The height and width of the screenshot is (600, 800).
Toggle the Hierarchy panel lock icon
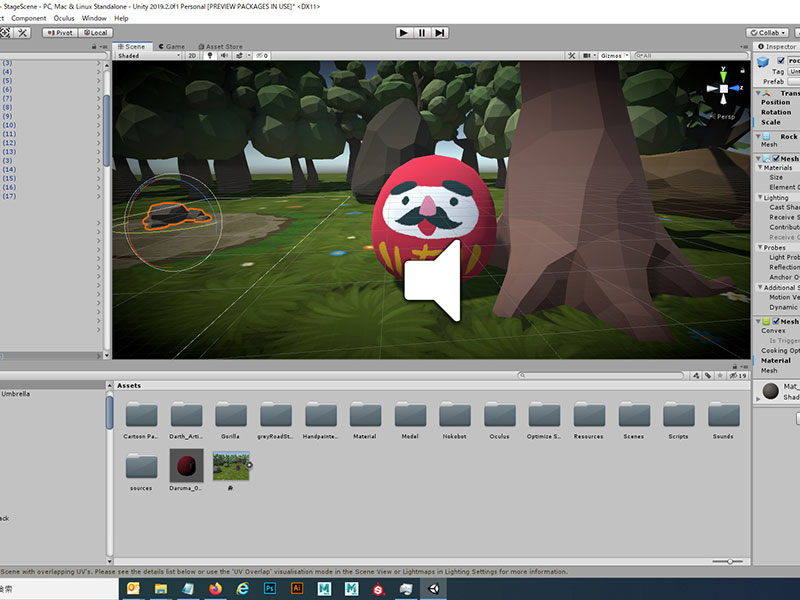point(94,46)
